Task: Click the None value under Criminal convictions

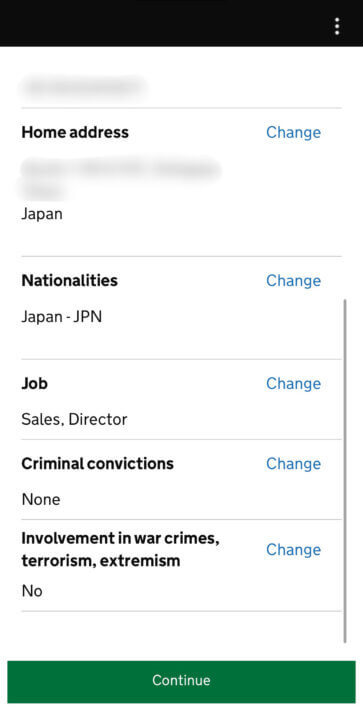Action: click(41, 500)
